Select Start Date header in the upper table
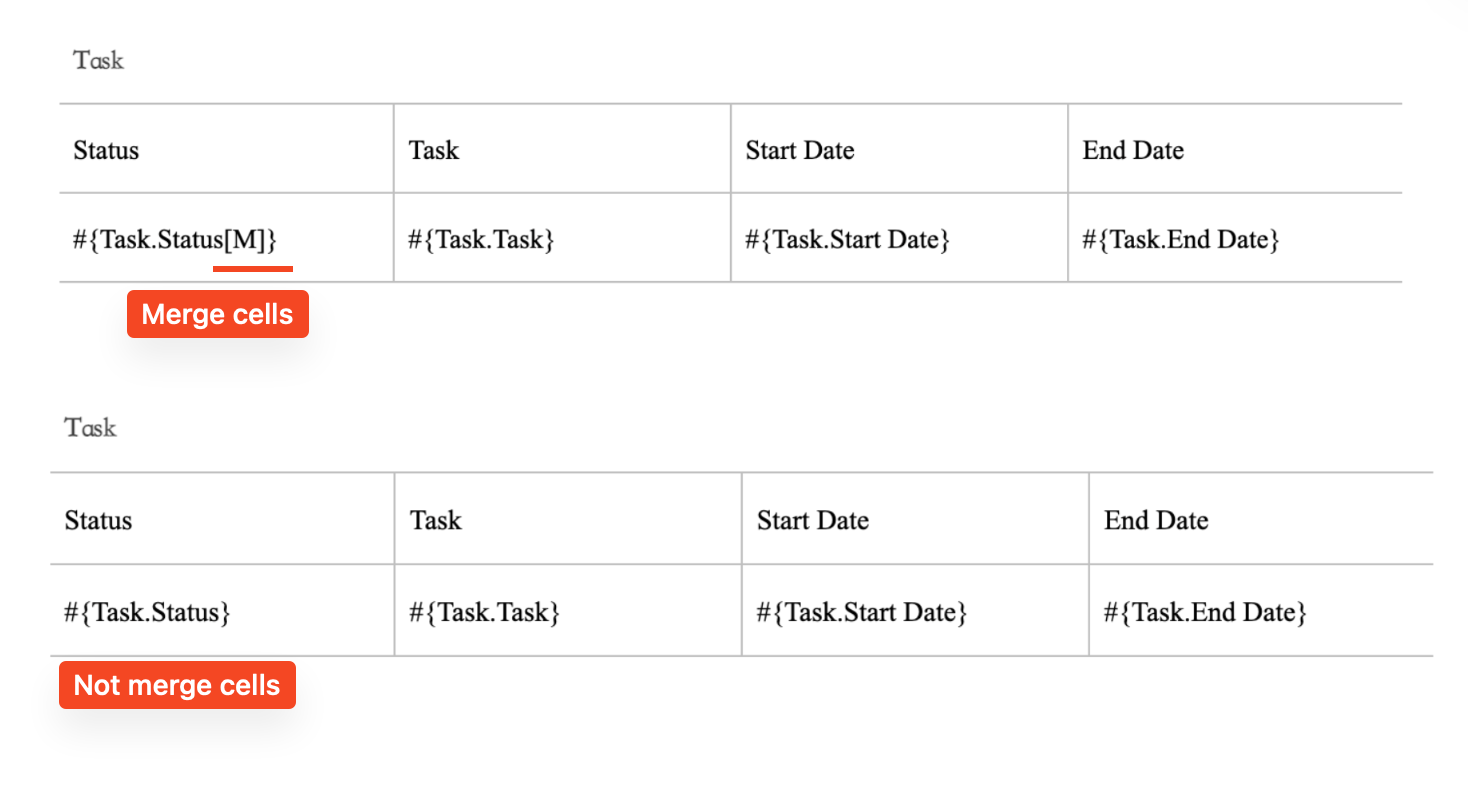 point(799,150)
